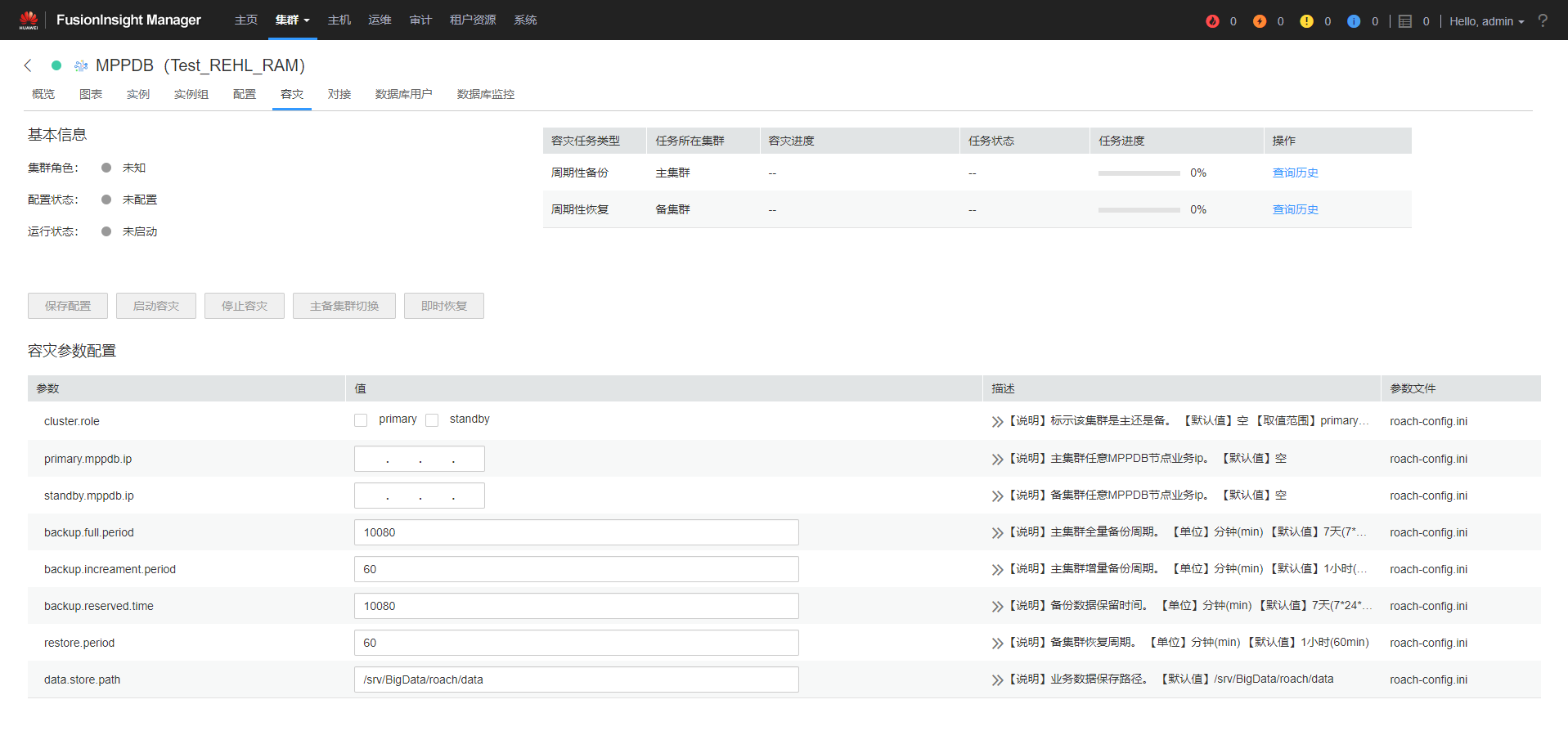Switch to the 实例 tab
Viewport: 1568px width, 740px height.
coord(138,95)
